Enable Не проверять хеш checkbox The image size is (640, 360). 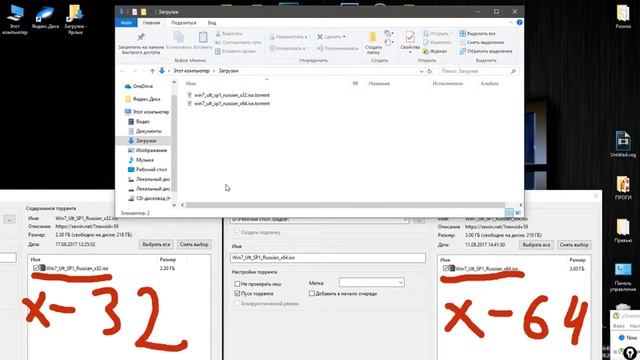(x=237, y=284)
